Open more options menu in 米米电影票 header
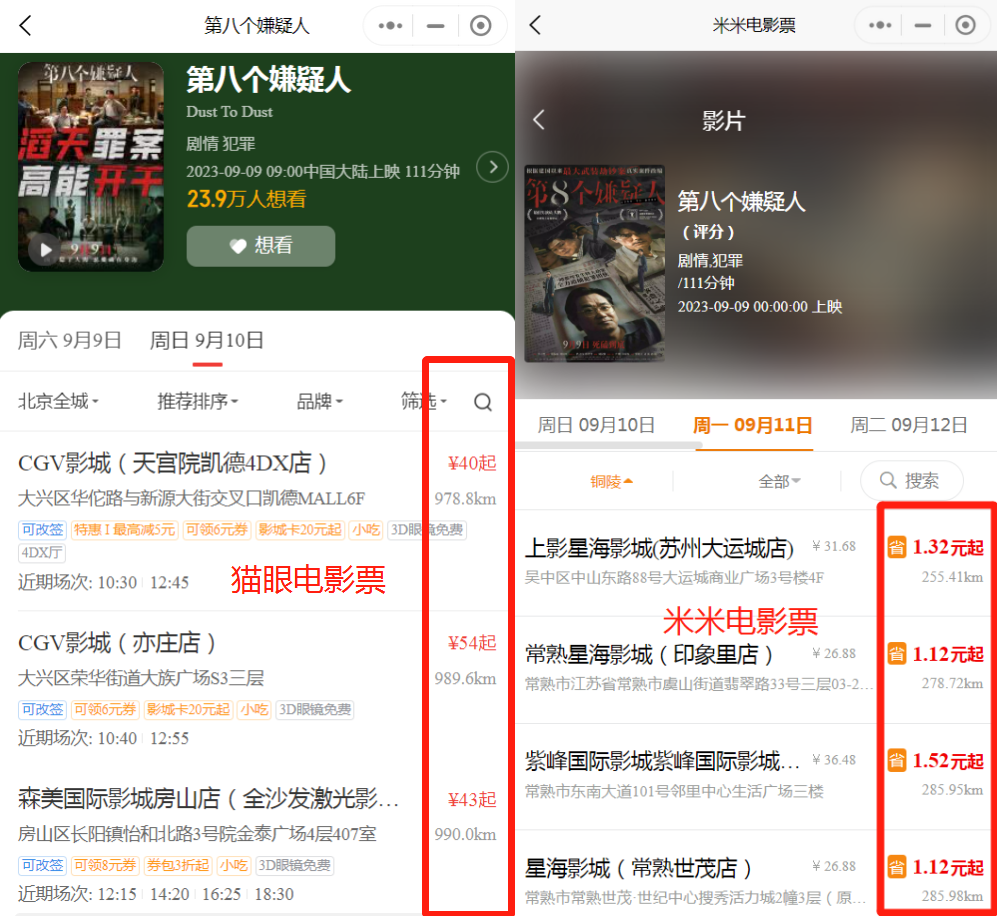This screenshot has width=997, height=916. [x=881, y=26]
